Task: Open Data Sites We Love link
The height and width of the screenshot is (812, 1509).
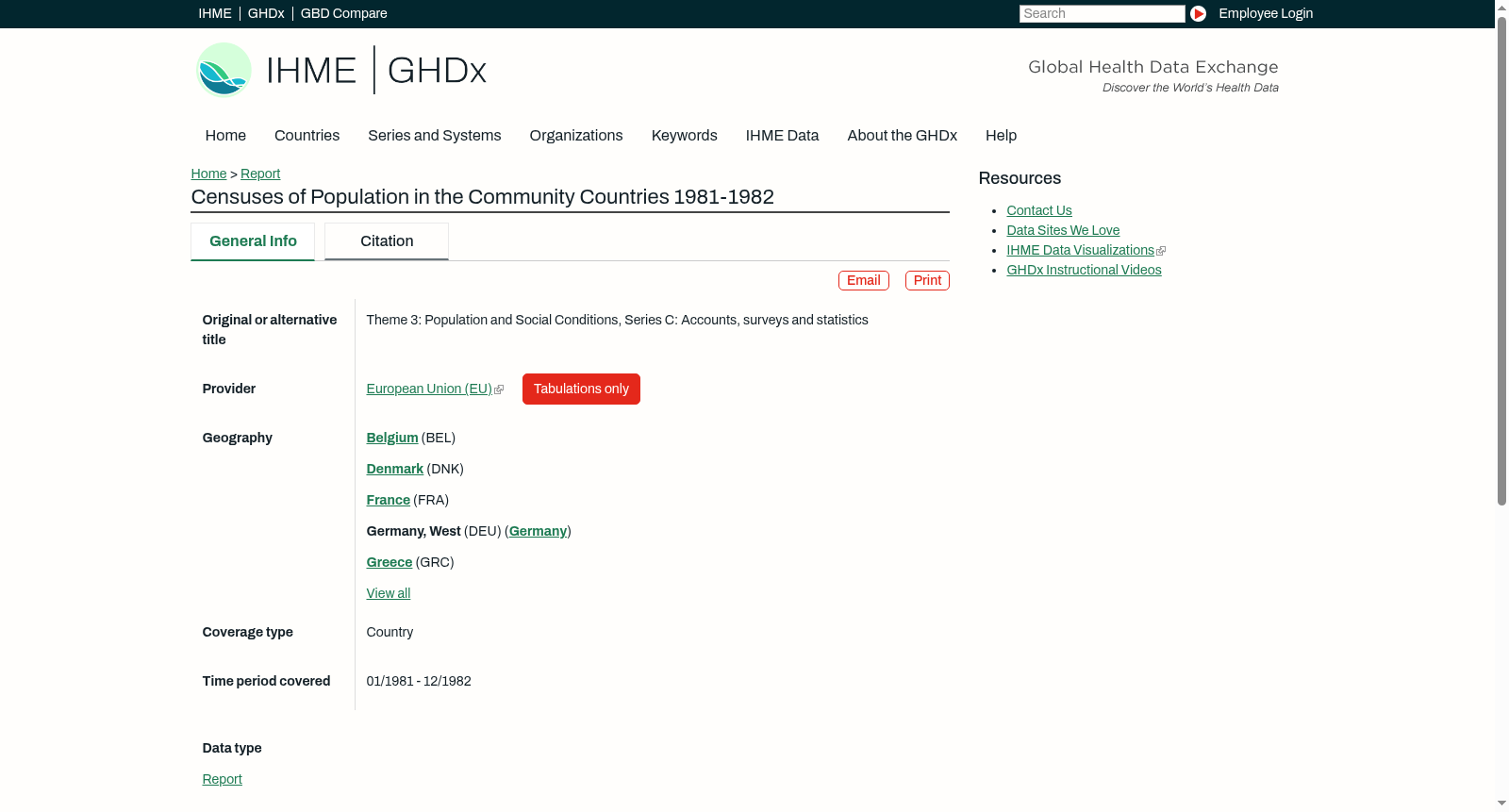Action: pos(1063,230)
